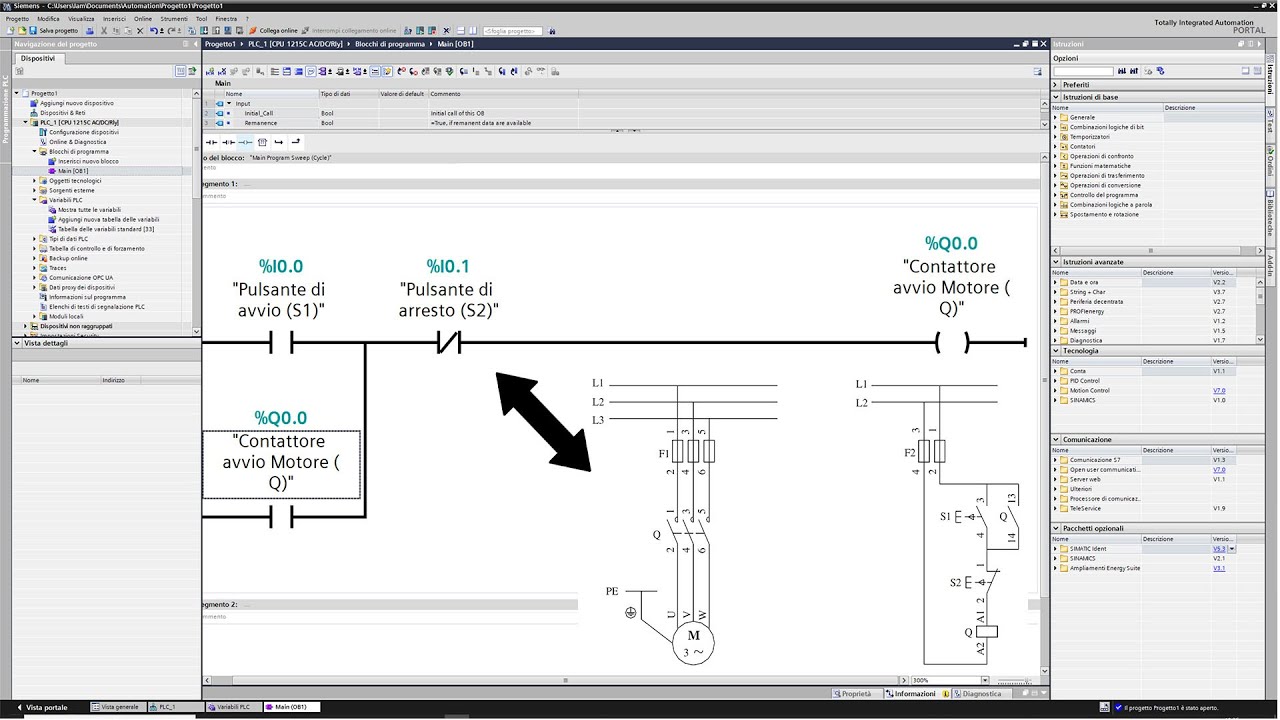
Task: Click the close branch favorite icon
Action: click(296, 142)
